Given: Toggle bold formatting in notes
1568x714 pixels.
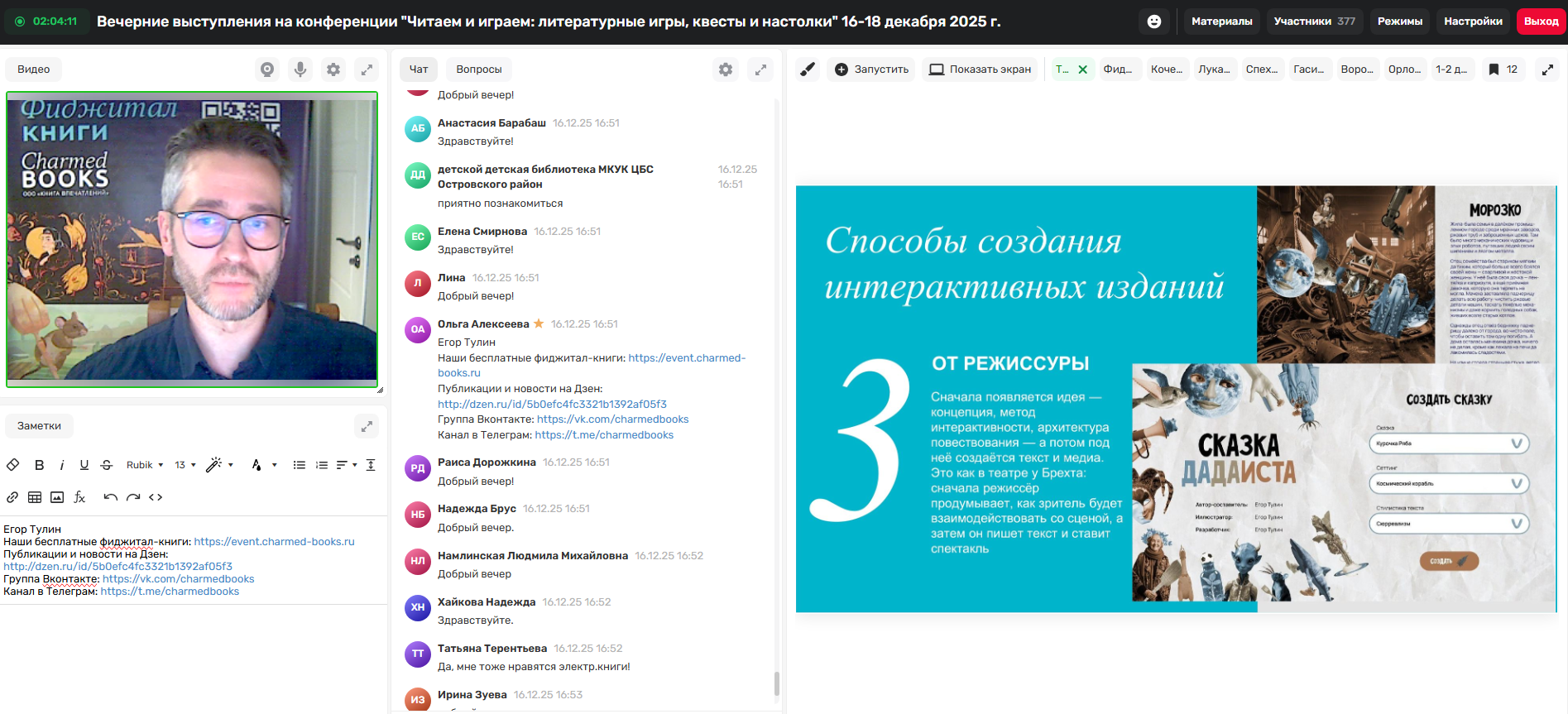Looking at the screenshot, I should coord(39,465).
